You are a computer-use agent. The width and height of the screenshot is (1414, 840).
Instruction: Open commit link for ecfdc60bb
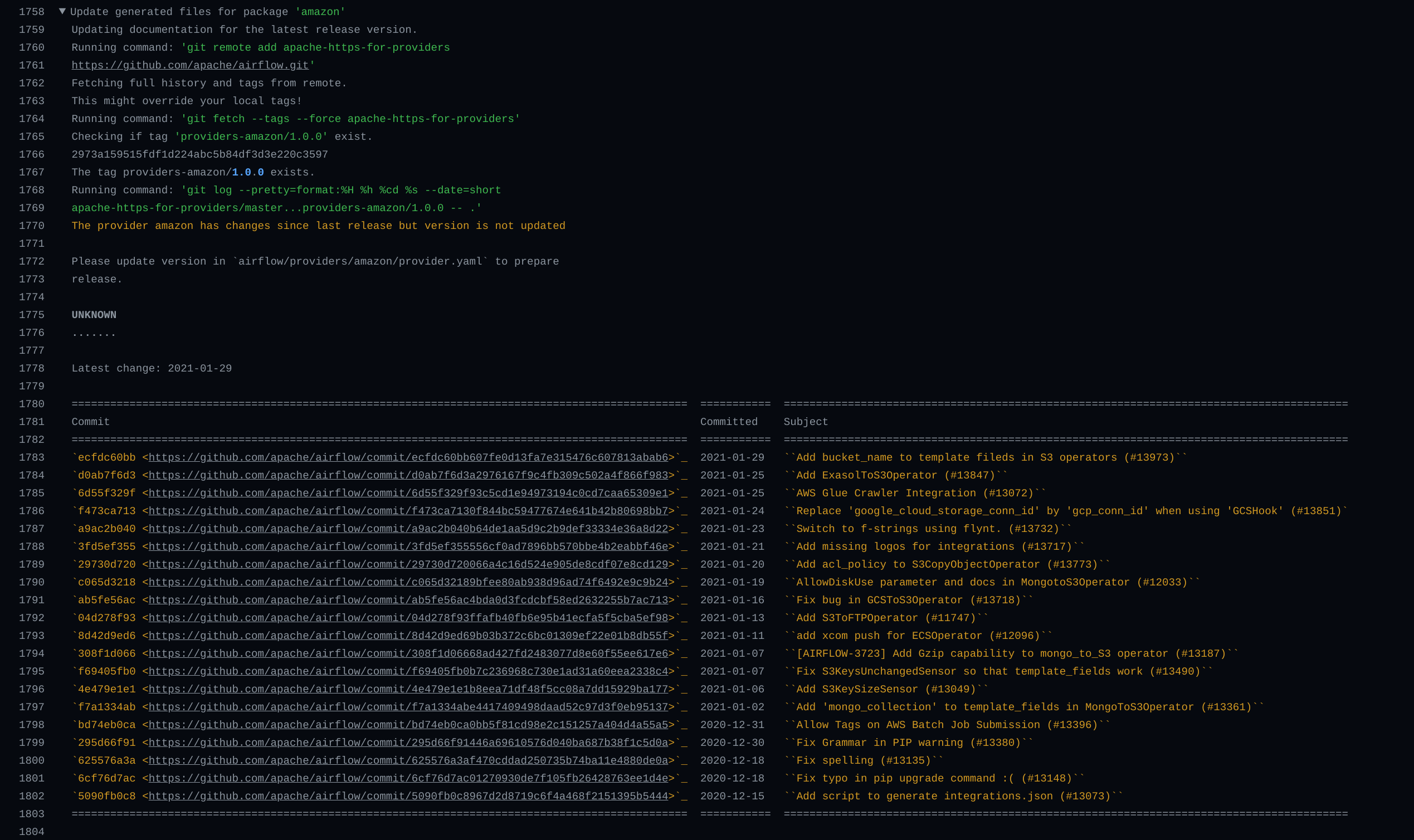tap(408, 457)
